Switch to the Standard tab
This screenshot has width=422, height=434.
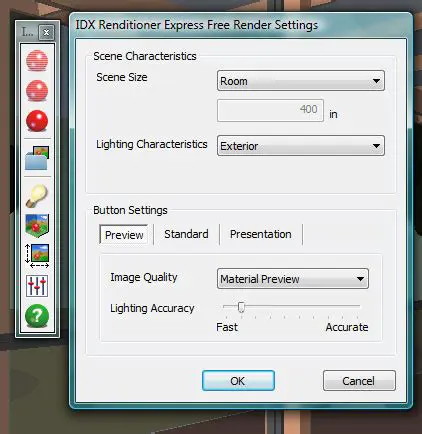click(186, 234)
